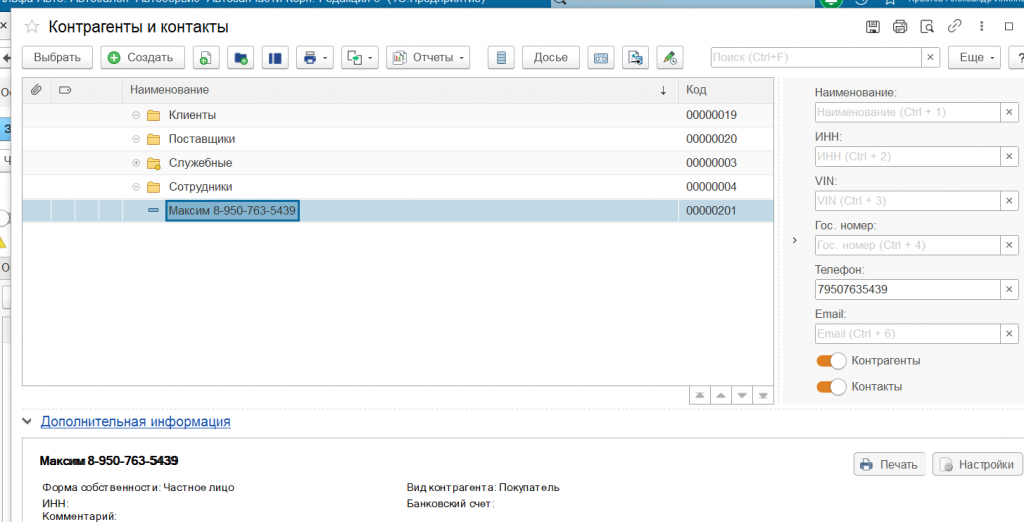Collapse the Сотрудники folder
This screenshot has width=1024, height=522.
coord(136,187)
